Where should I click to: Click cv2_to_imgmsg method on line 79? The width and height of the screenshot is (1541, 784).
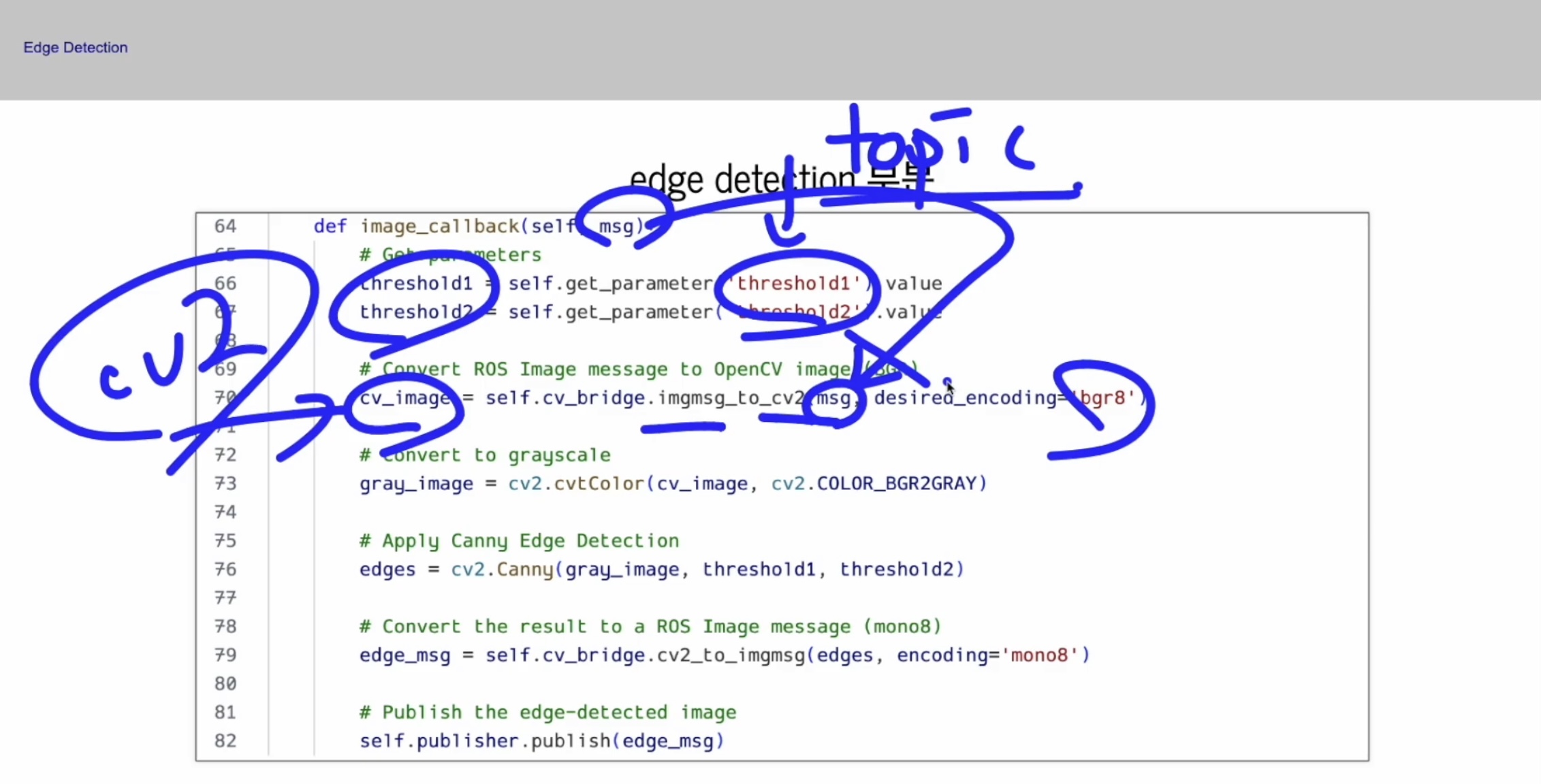click(x=729, y=655)
